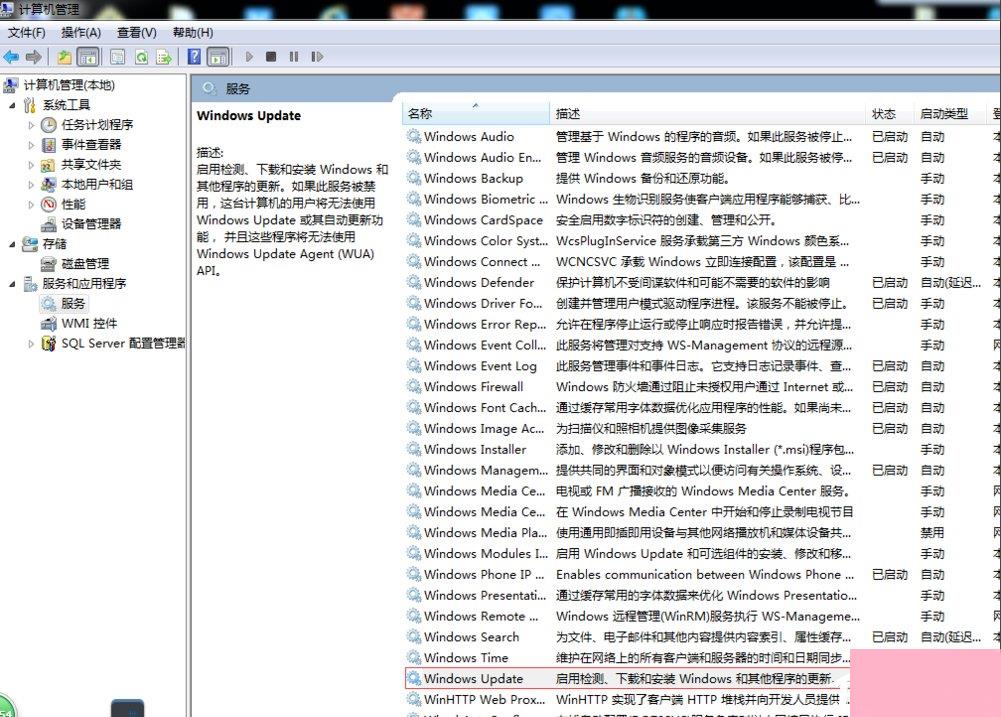Select the Windows Installer service
1001x717 pixels.
click(702, 449)
